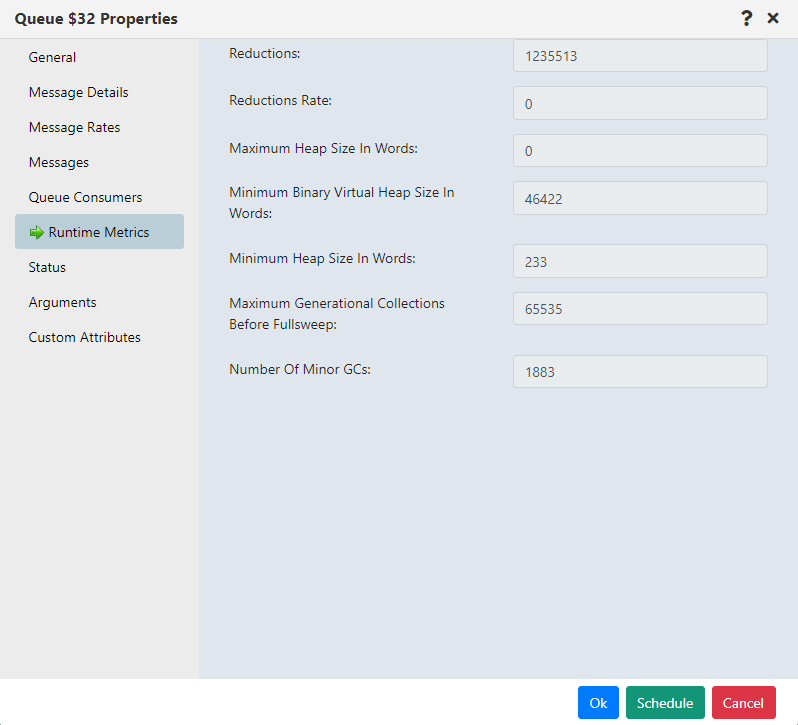Switch to Message Details section
Viewport: 798px width, 725px height.
[78, 92]
